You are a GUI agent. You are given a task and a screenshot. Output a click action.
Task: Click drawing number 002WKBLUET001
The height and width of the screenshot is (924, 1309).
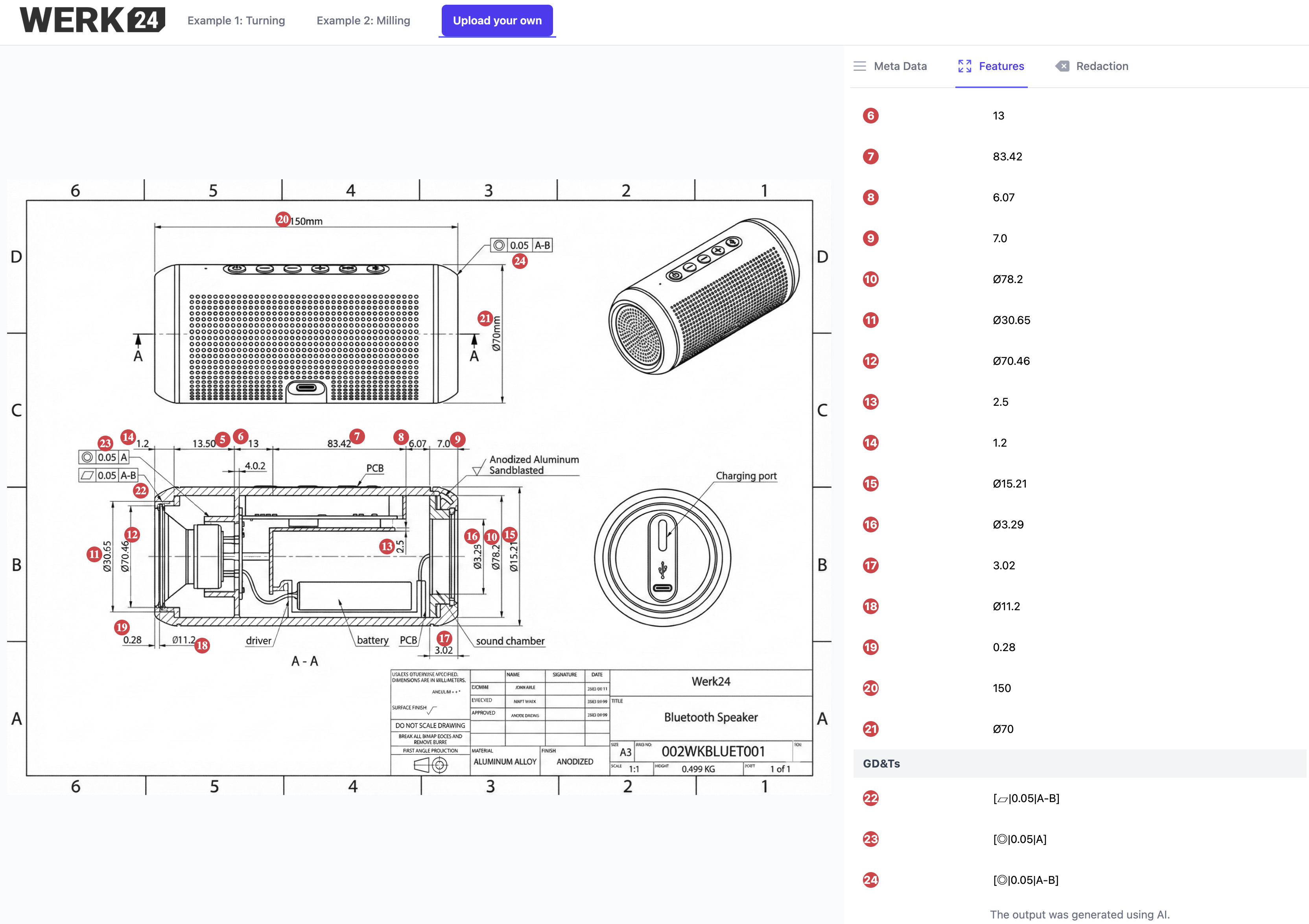coord(713,751)
